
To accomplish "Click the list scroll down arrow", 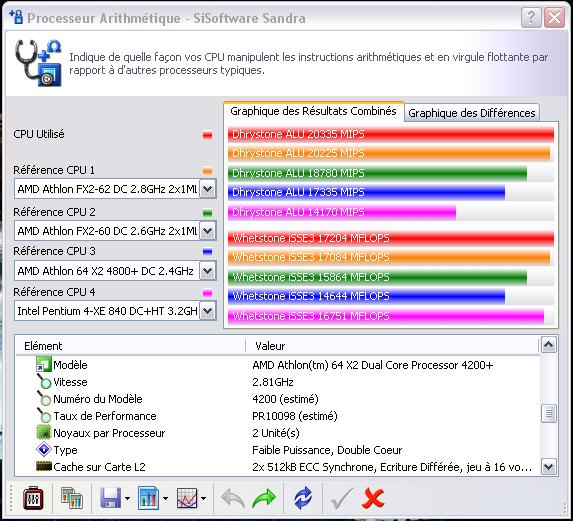I will (549, 467).
